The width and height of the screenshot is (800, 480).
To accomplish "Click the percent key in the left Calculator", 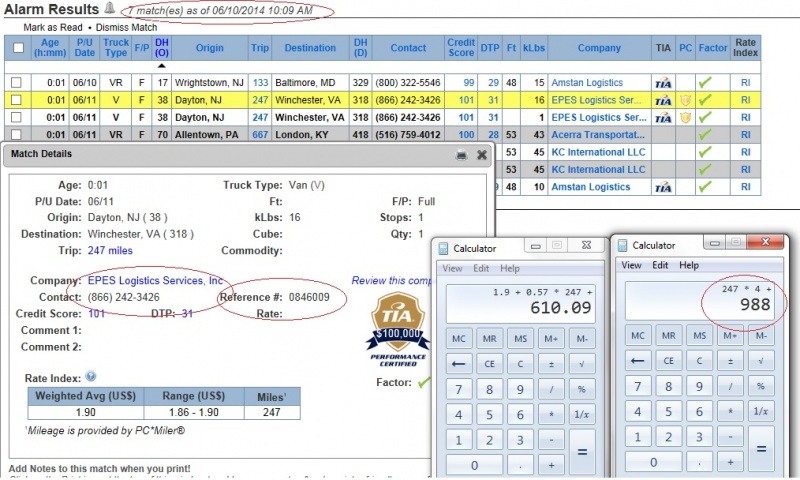I will pyautogui.click(x=582, y=389).
